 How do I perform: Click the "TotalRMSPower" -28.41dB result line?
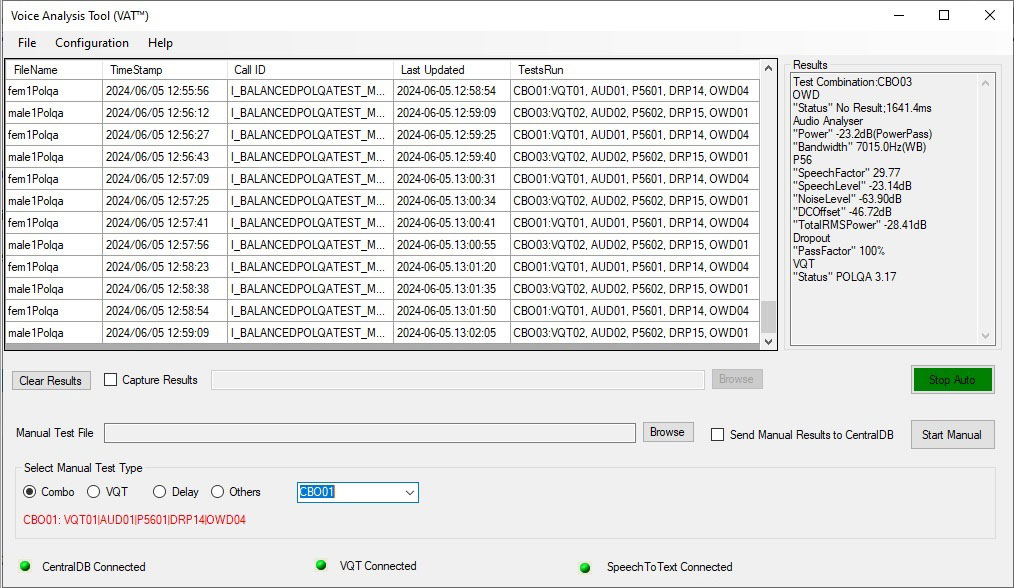859,224
